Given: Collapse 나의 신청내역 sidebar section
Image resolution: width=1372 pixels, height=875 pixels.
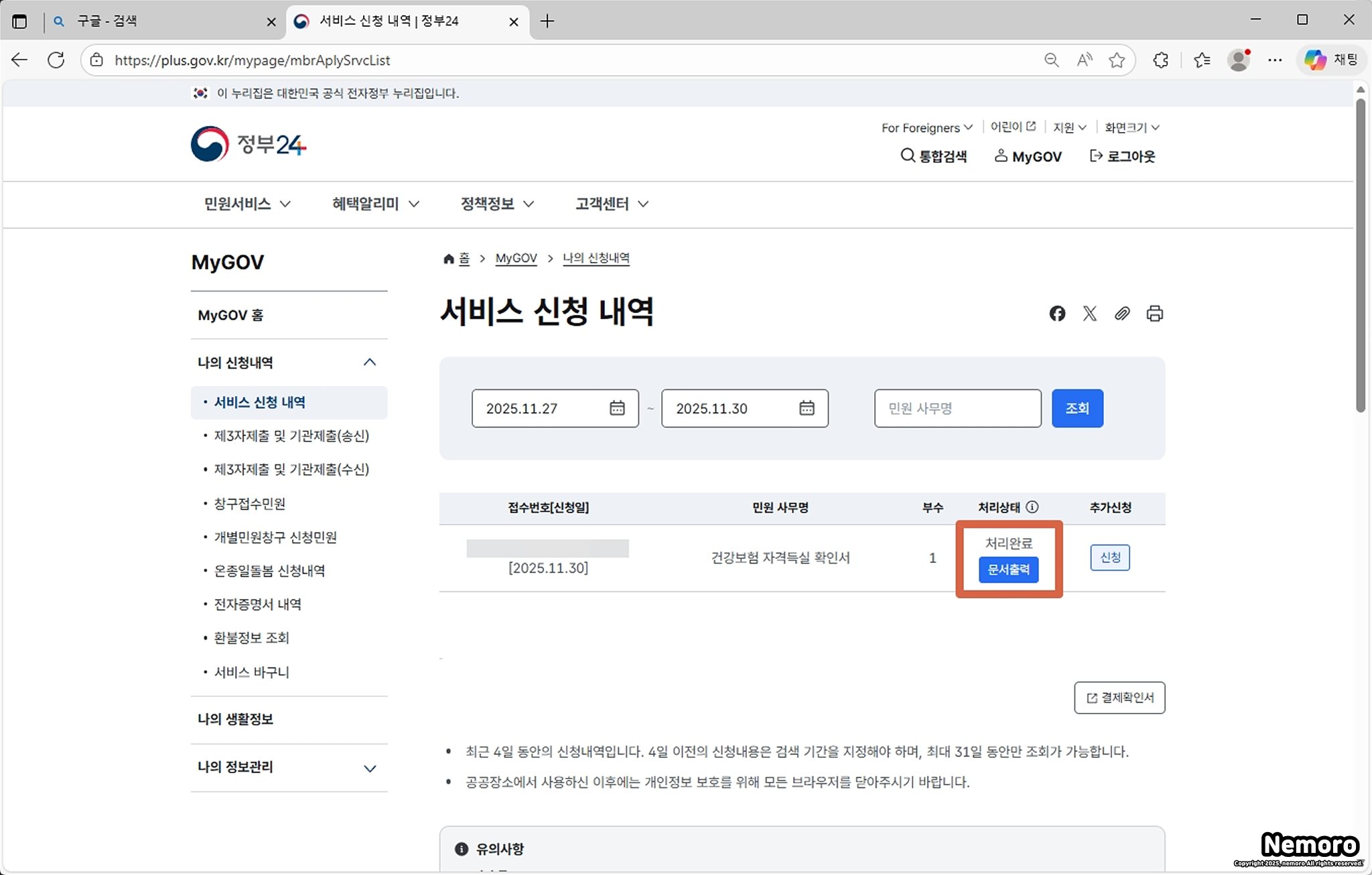Looking at the screenshot, I should 369,362.
